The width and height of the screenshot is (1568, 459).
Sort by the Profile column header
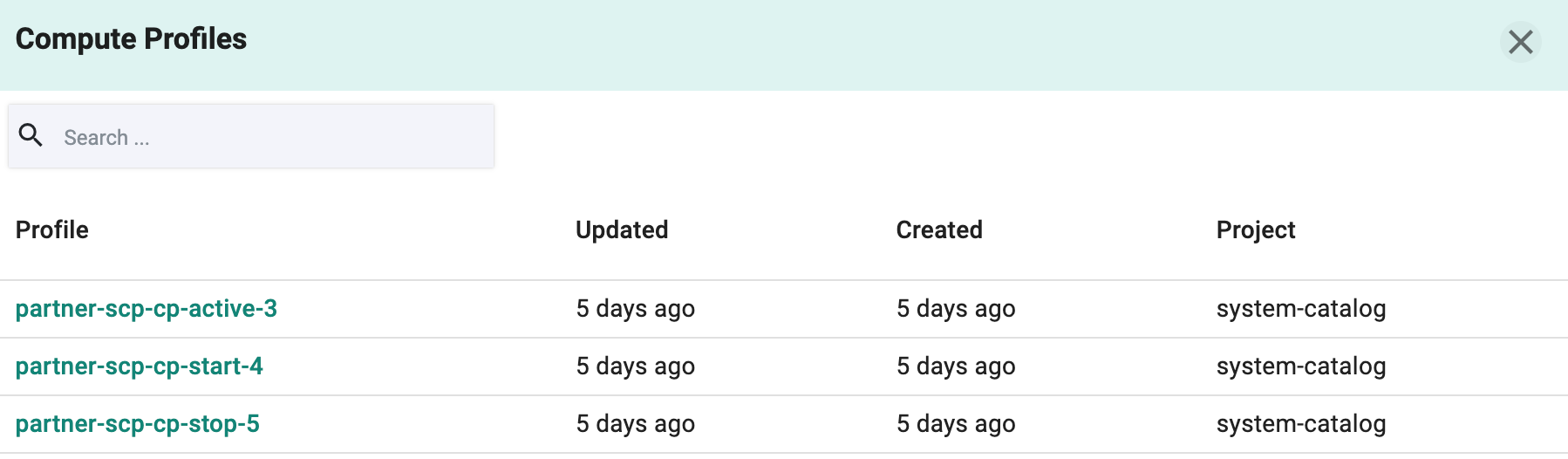pos(52,230)
